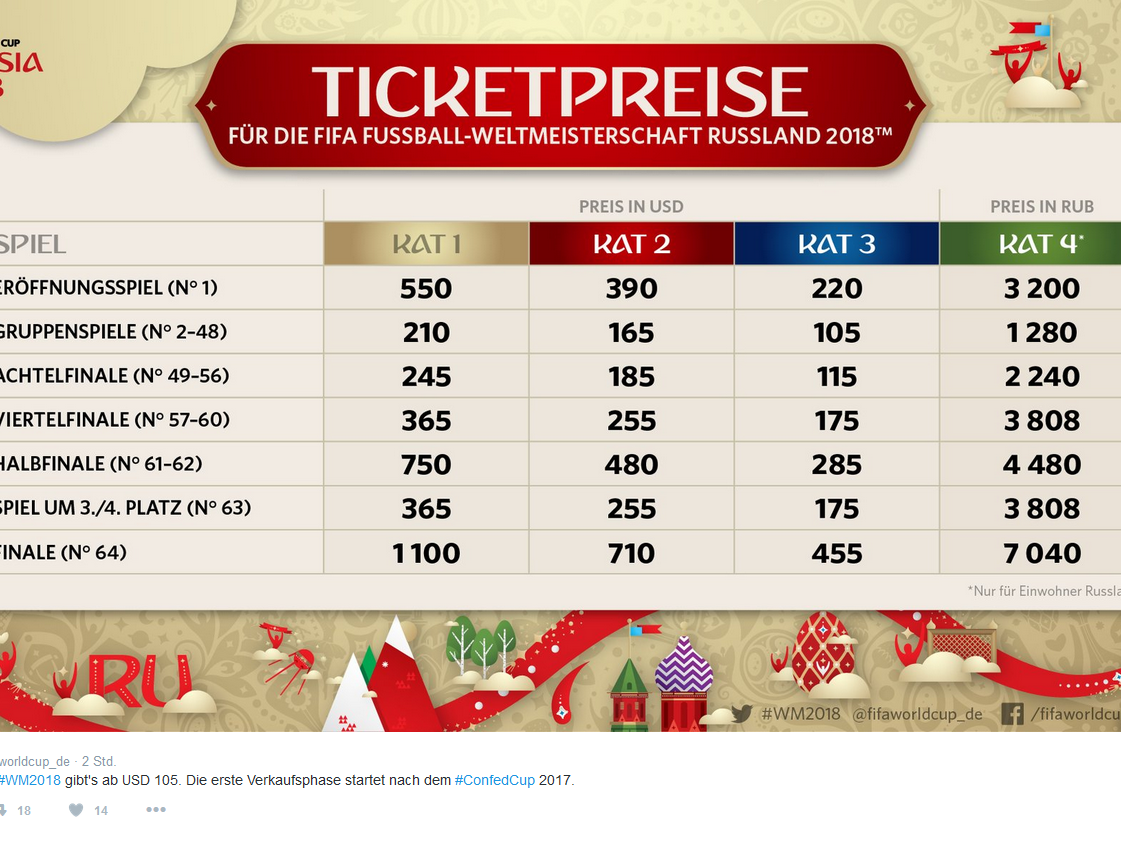Viewport: 1121px width, 841px height.
Task: Open the tweet's more options menu
Action: click(155, 811)
